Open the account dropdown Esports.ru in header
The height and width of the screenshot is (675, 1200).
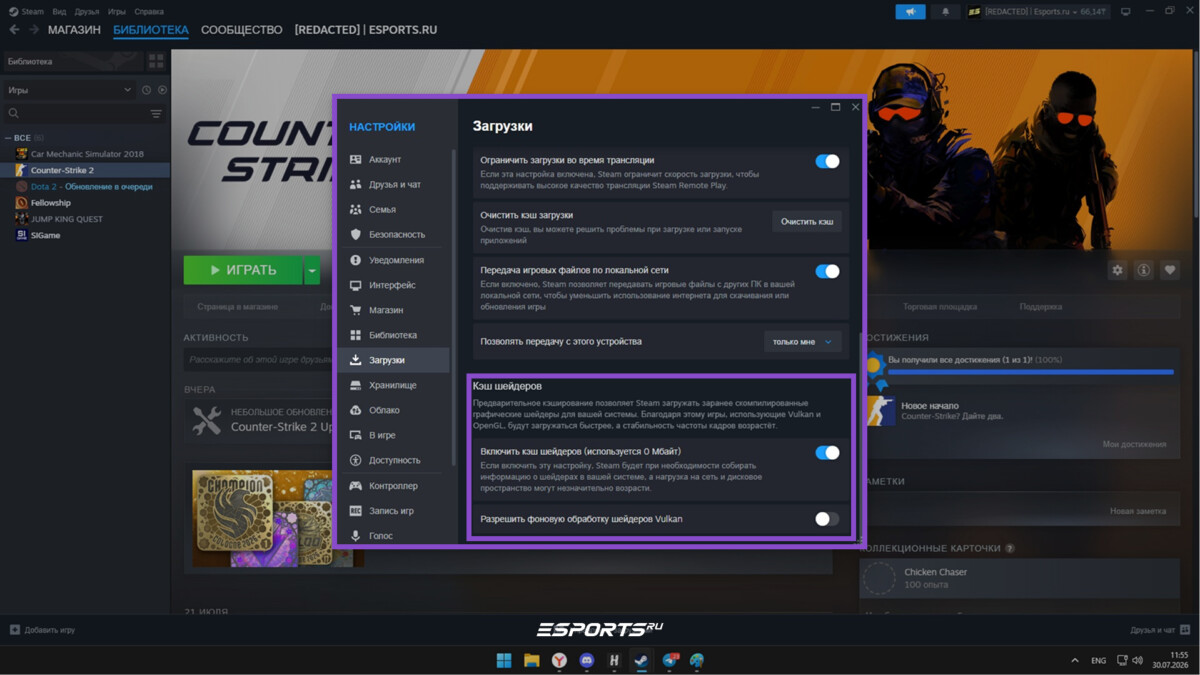[x=1037, y=12]
